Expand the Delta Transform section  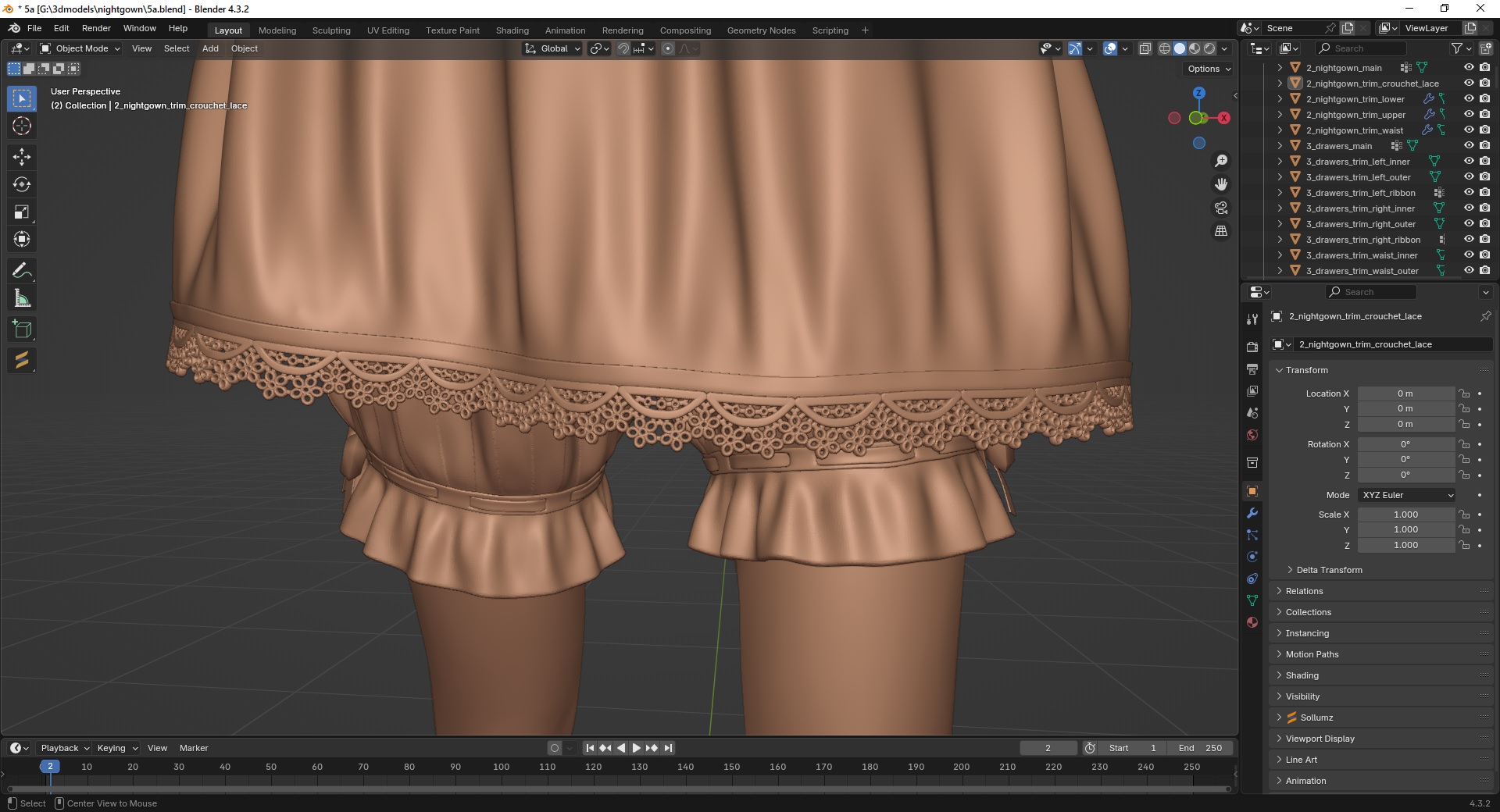pyautogui.click(x=1329, y=570)
